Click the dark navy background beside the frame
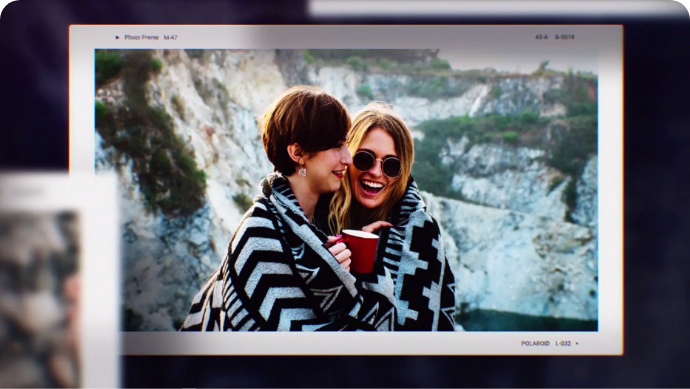 tap(656, 198)
